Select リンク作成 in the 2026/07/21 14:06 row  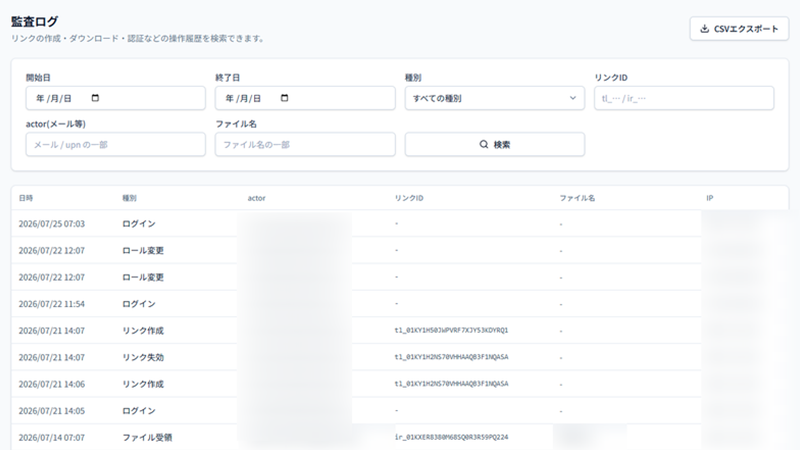[143, 384]
